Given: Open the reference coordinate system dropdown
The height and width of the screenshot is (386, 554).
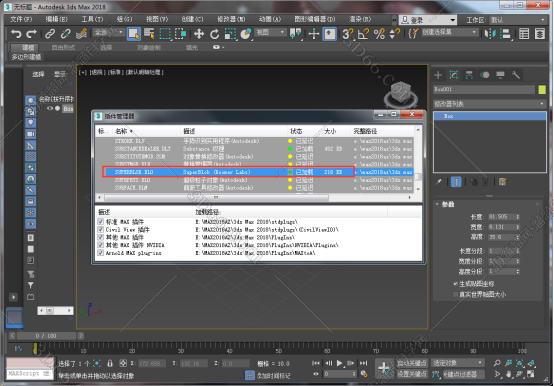Looking at the screenshot, I should pos(270,32).
